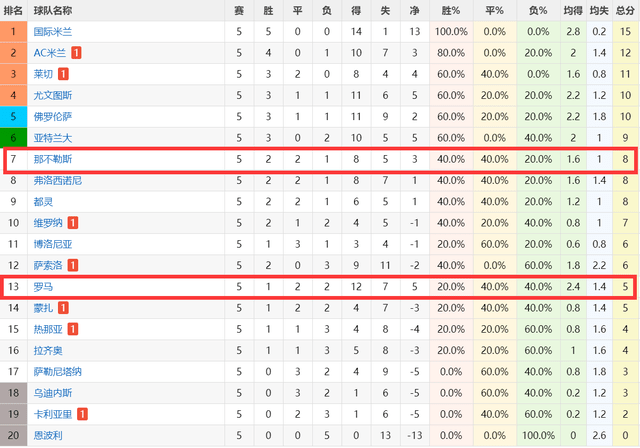Sort by the 胜% column header
640x448 pixels.
click(x=451, y=11)
